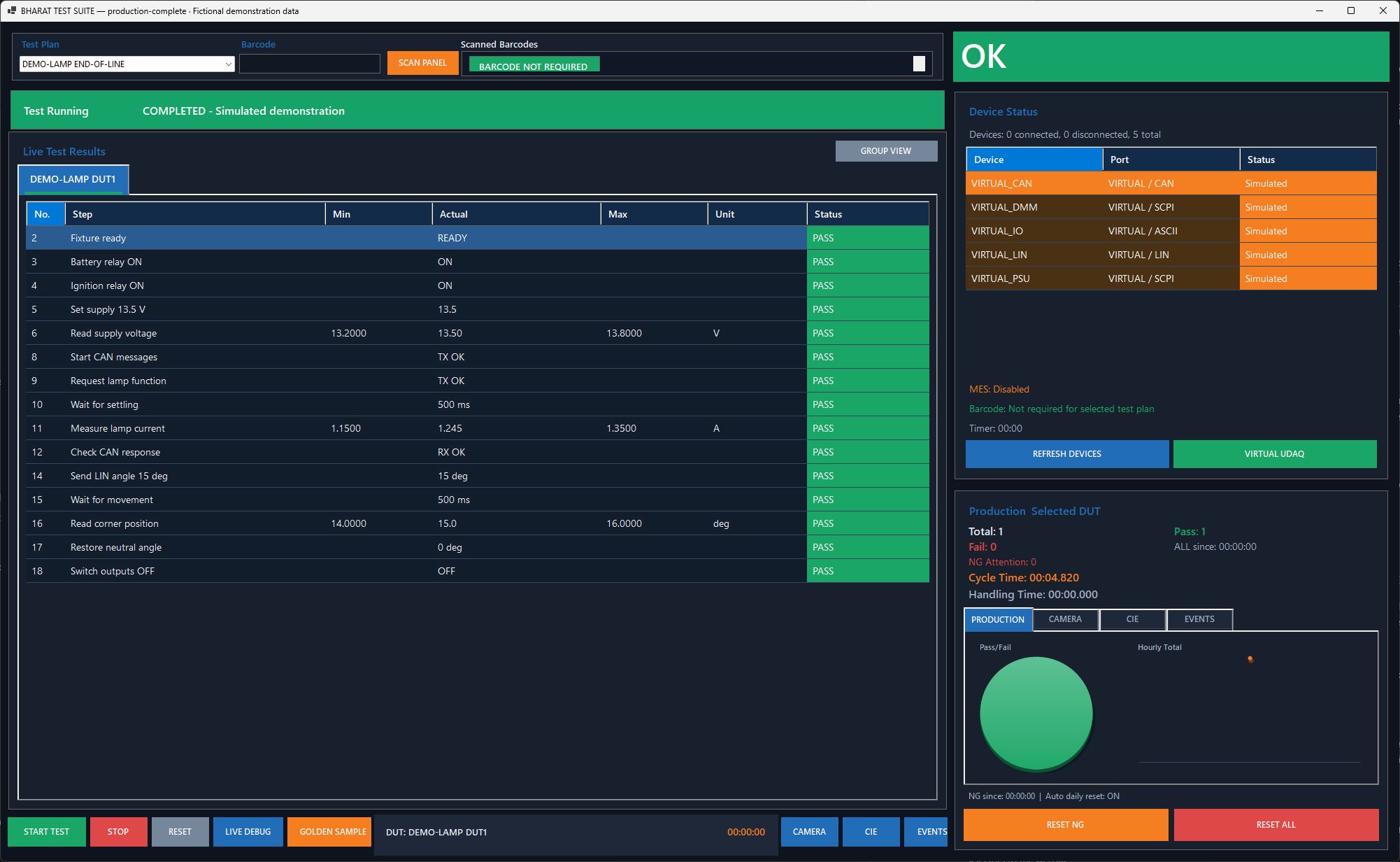1400x862 pixels.
Task: Click the SCAN PANEL button
Action: (422, 63)
